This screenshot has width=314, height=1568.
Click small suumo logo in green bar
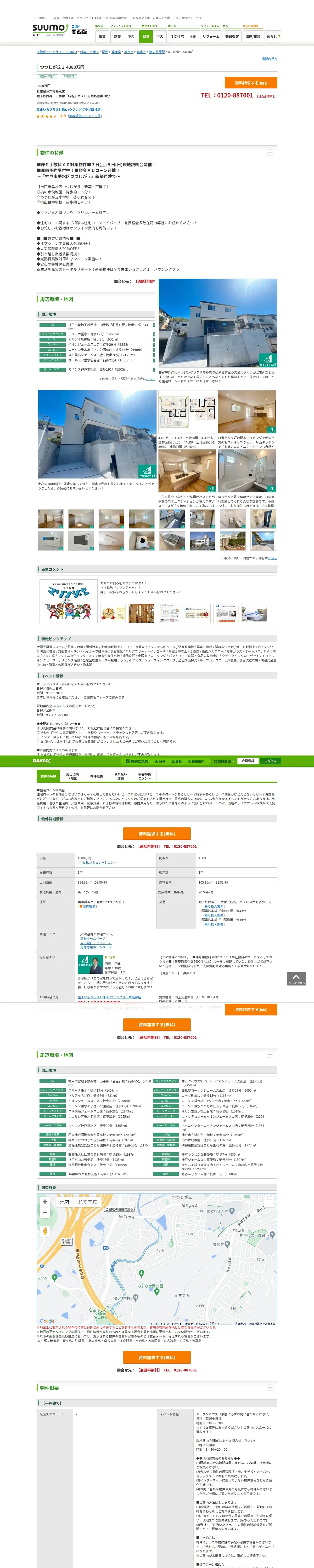pos(41,761)
